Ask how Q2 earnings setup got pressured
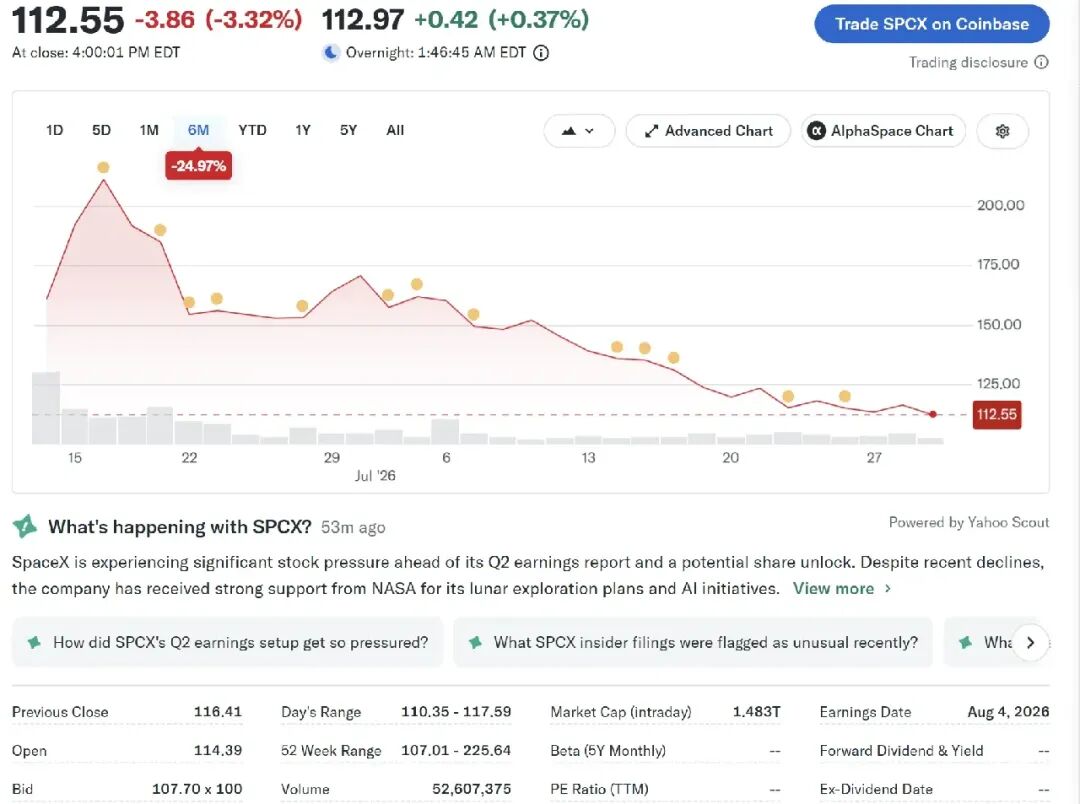The width and height of the screenshot is (1080, 804). coord(228,643)
